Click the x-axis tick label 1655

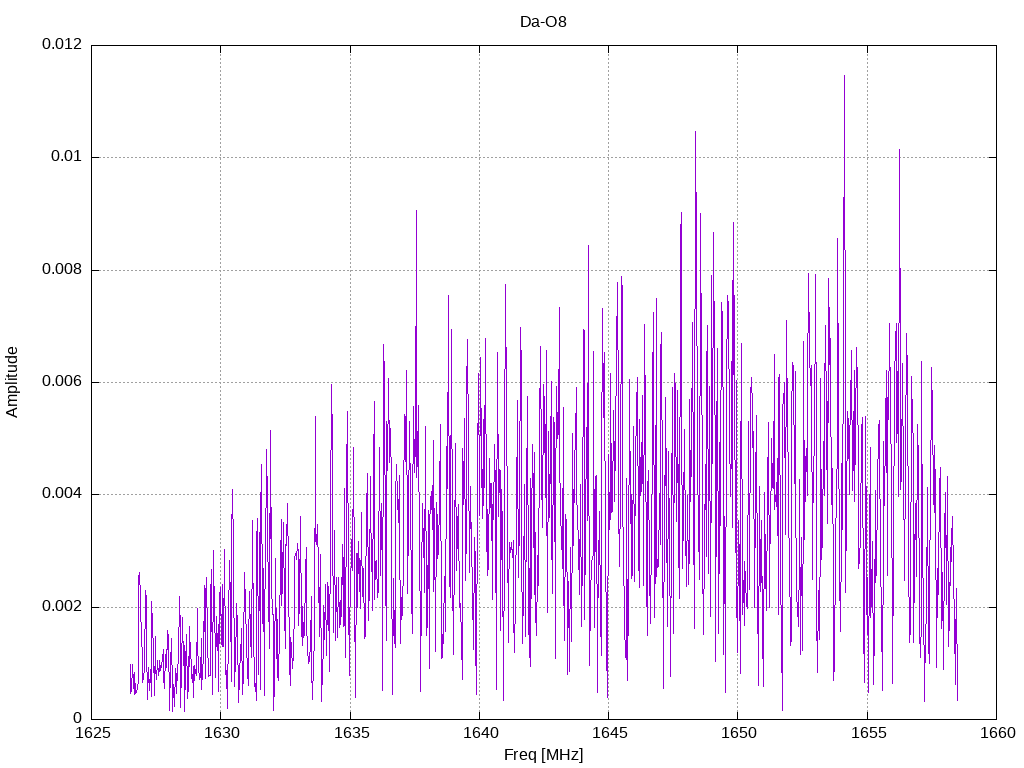click(x=868, y=733)
